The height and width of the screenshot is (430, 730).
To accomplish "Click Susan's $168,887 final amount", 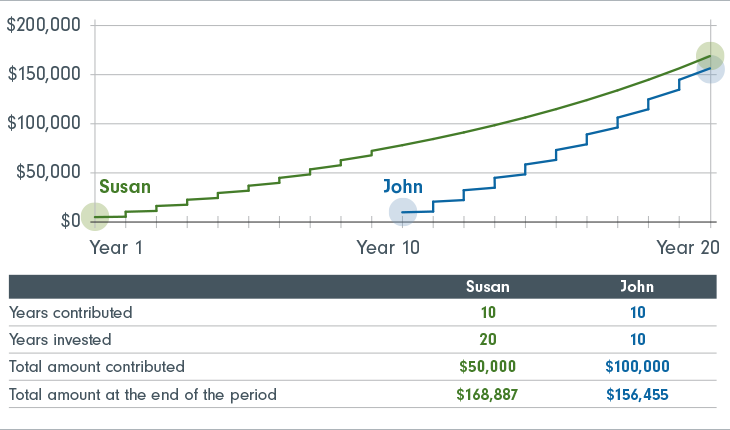I will tap(488, 395).
